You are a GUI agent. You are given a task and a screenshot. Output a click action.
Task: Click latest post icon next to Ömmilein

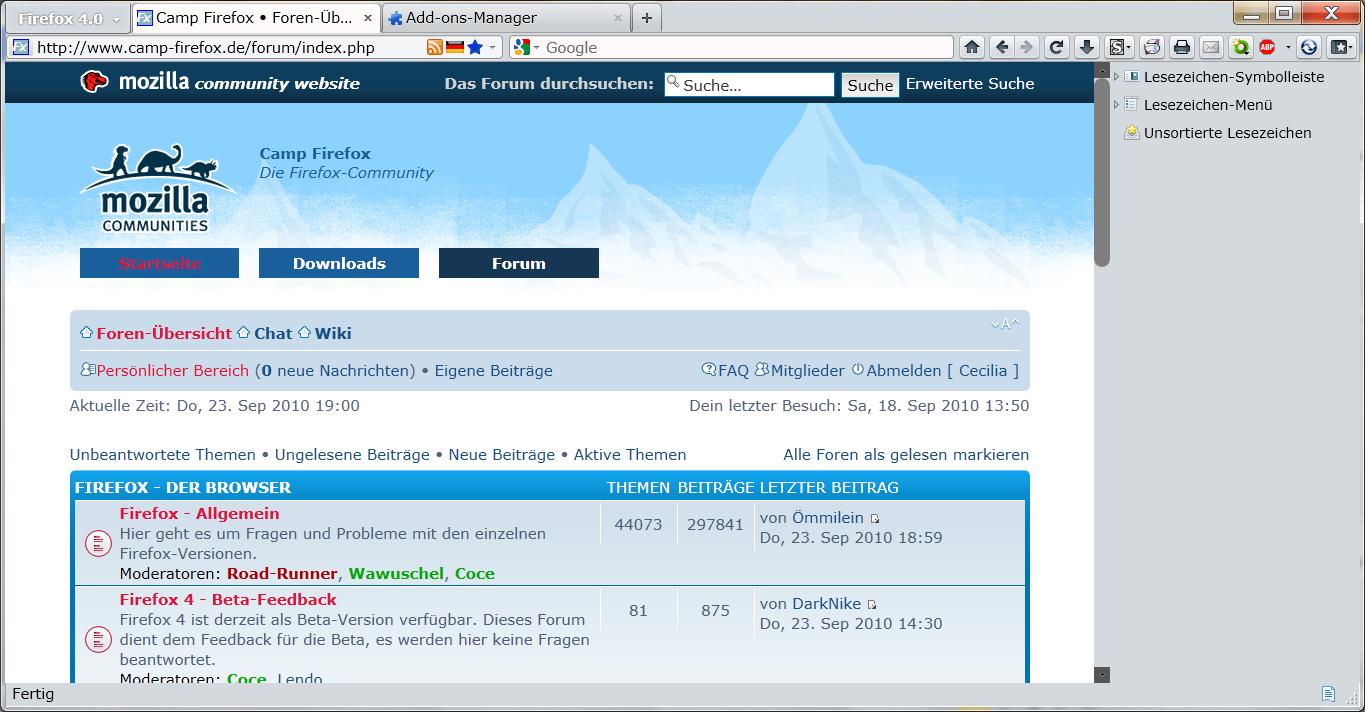click(x=875, y=519)
